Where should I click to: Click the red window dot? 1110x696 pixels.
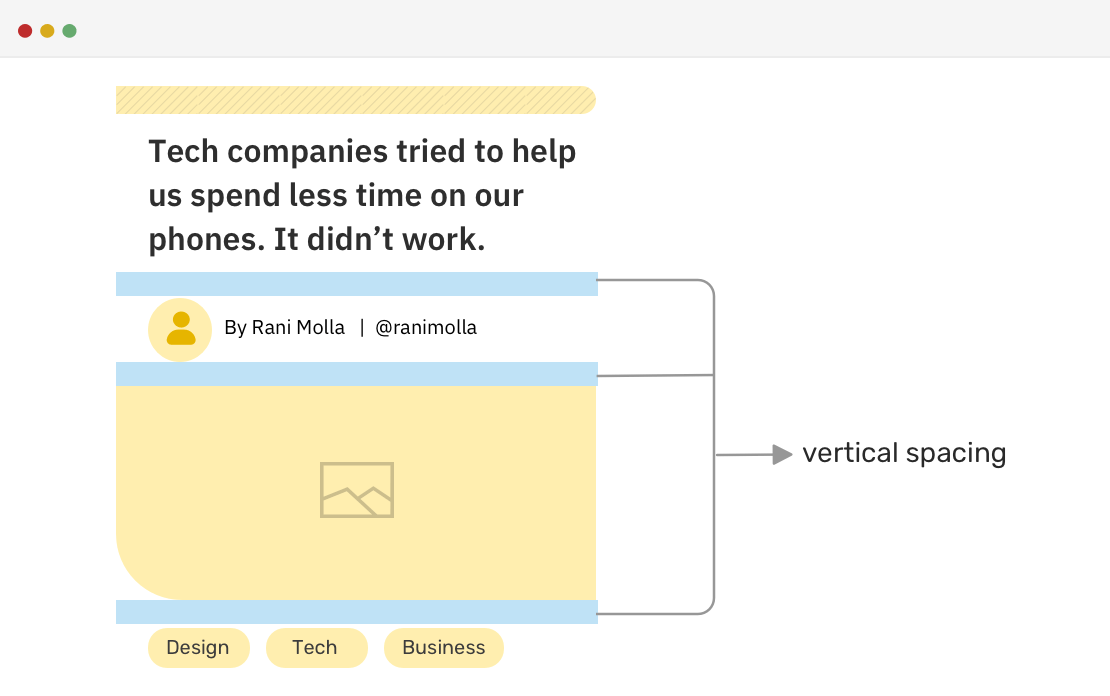point(25,31)
